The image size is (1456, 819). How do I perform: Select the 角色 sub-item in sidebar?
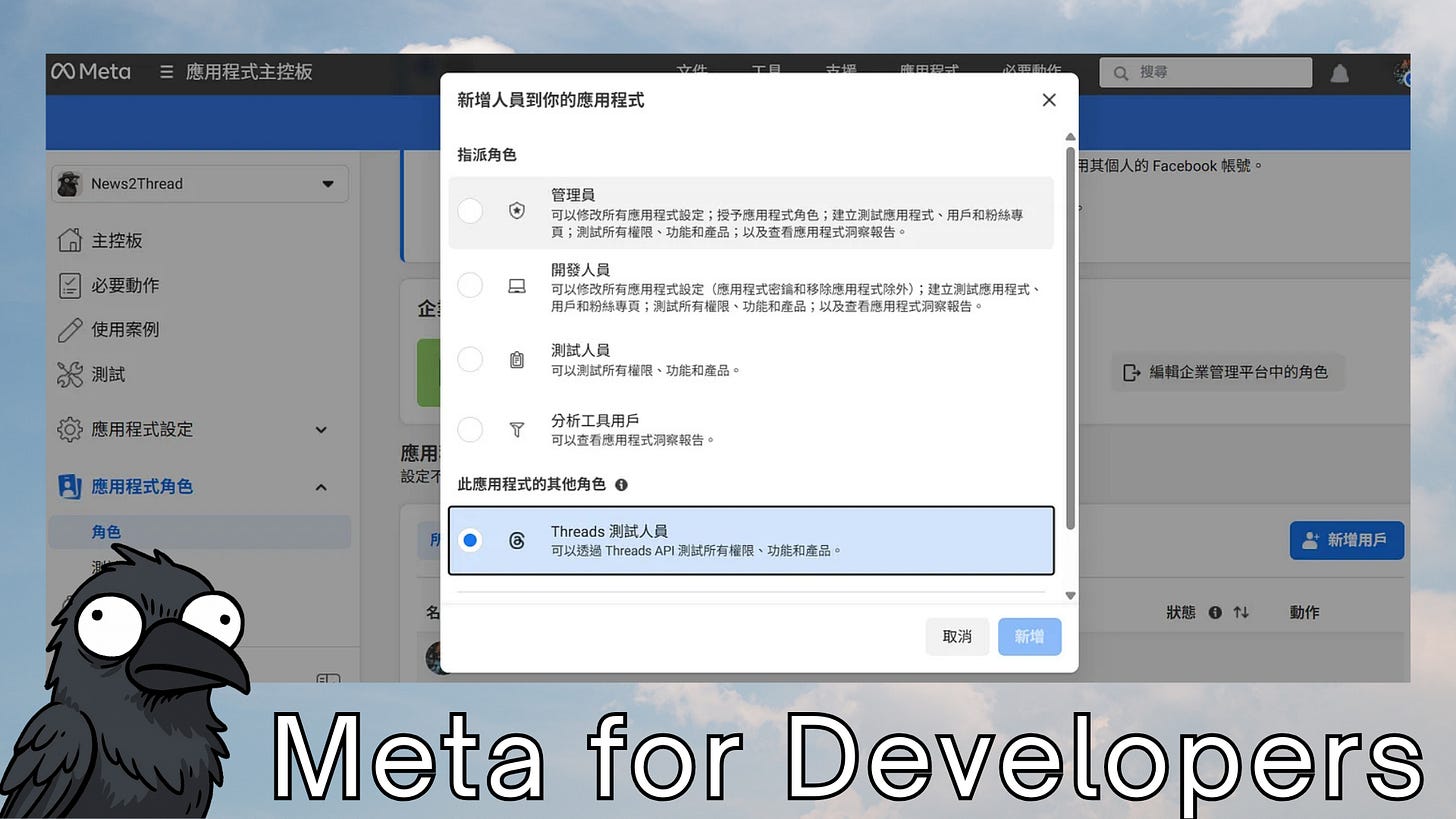point(200,532)
